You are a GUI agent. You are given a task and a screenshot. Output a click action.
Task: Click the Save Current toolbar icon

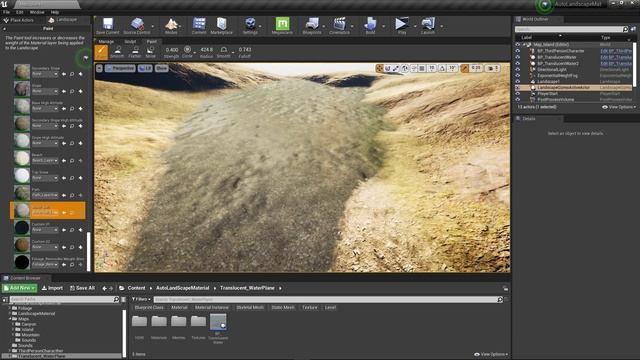[108, 26]
